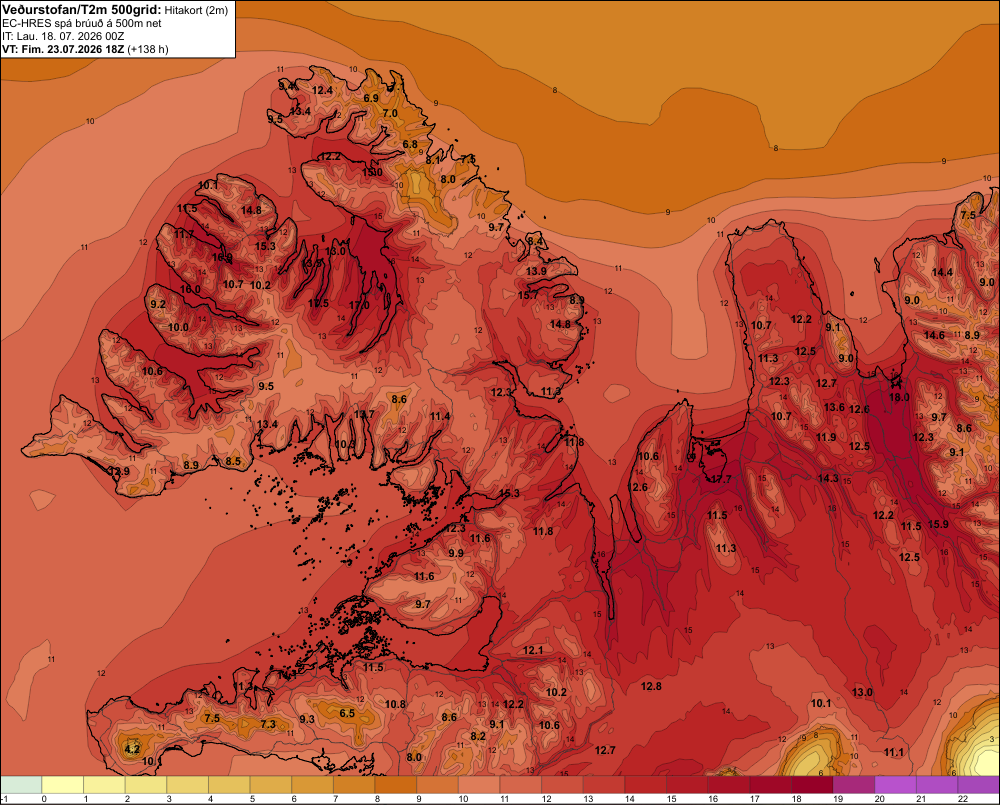This screenshot has height=805, width=1000.
Task: Select the 4.2 temperature value
Action: (132, 749)
